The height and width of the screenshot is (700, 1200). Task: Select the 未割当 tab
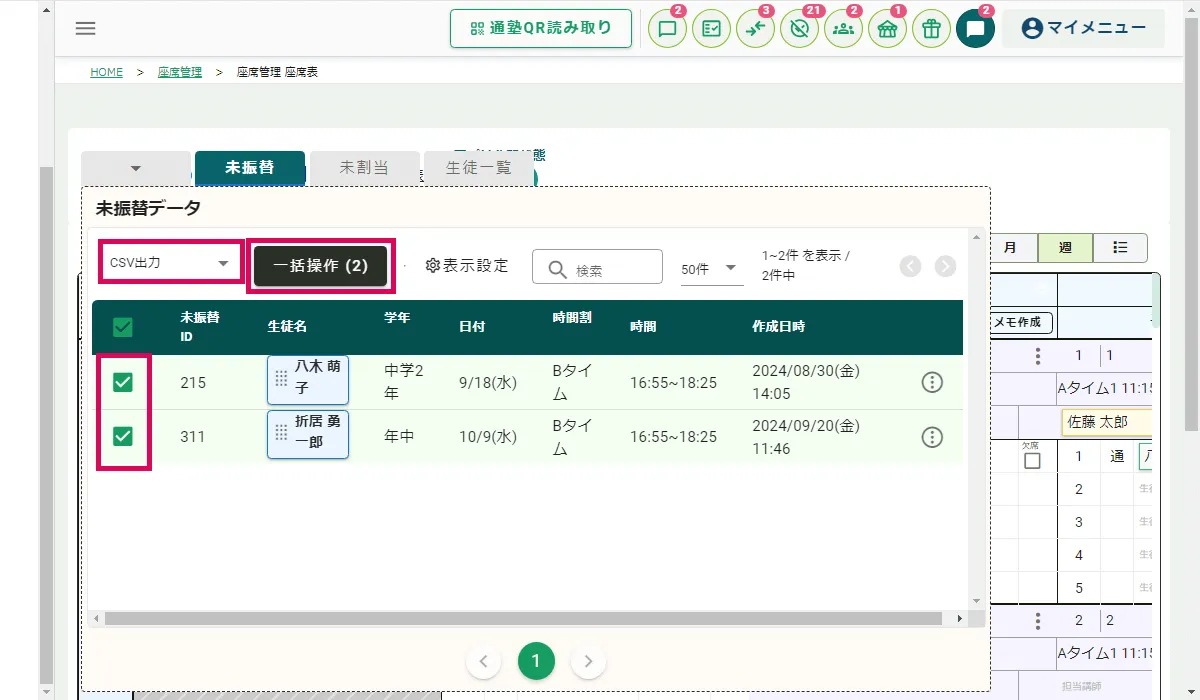tap(364, 168)
